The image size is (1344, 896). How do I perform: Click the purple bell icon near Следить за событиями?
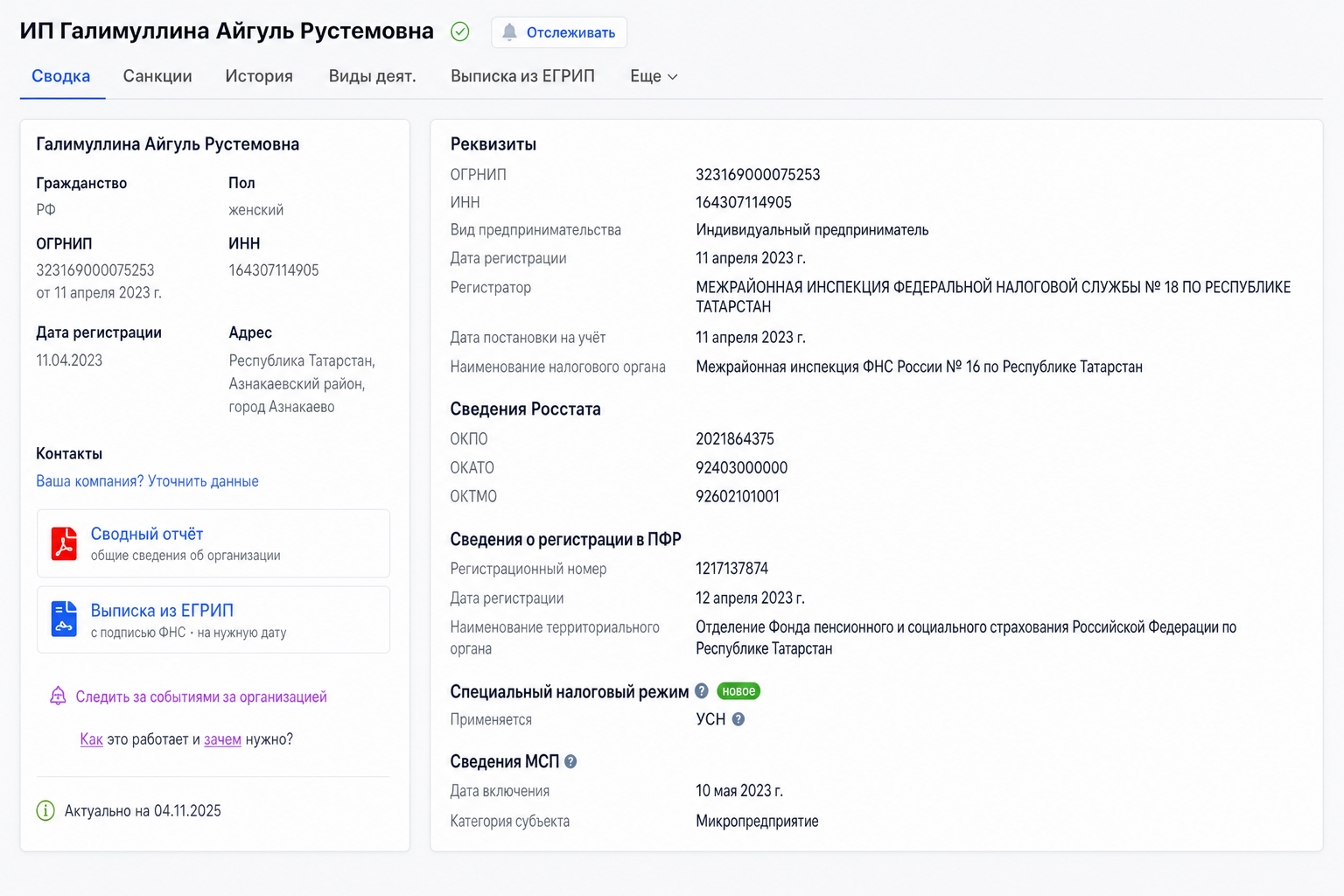pos(58,696)
